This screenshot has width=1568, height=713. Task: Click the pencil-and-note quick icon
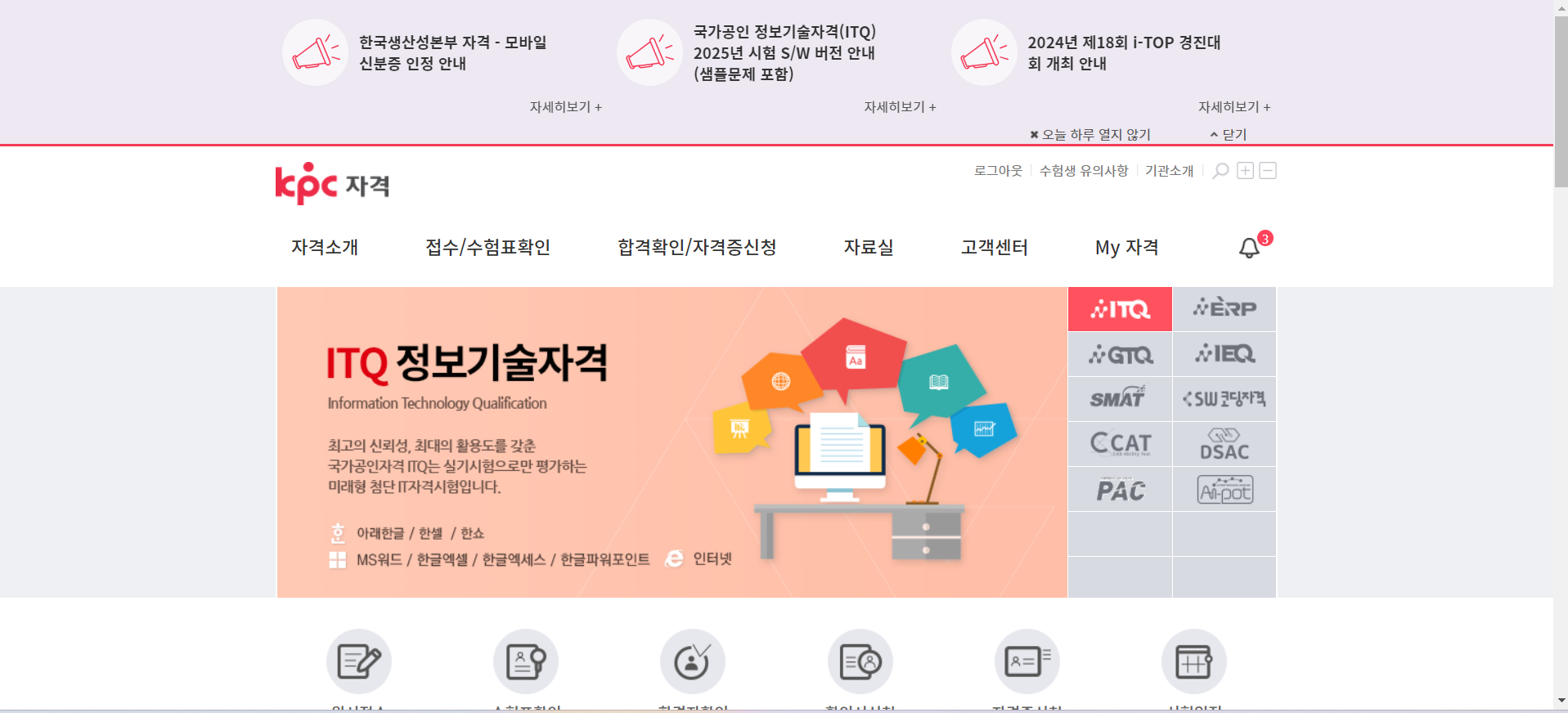(x=359, y=661)
